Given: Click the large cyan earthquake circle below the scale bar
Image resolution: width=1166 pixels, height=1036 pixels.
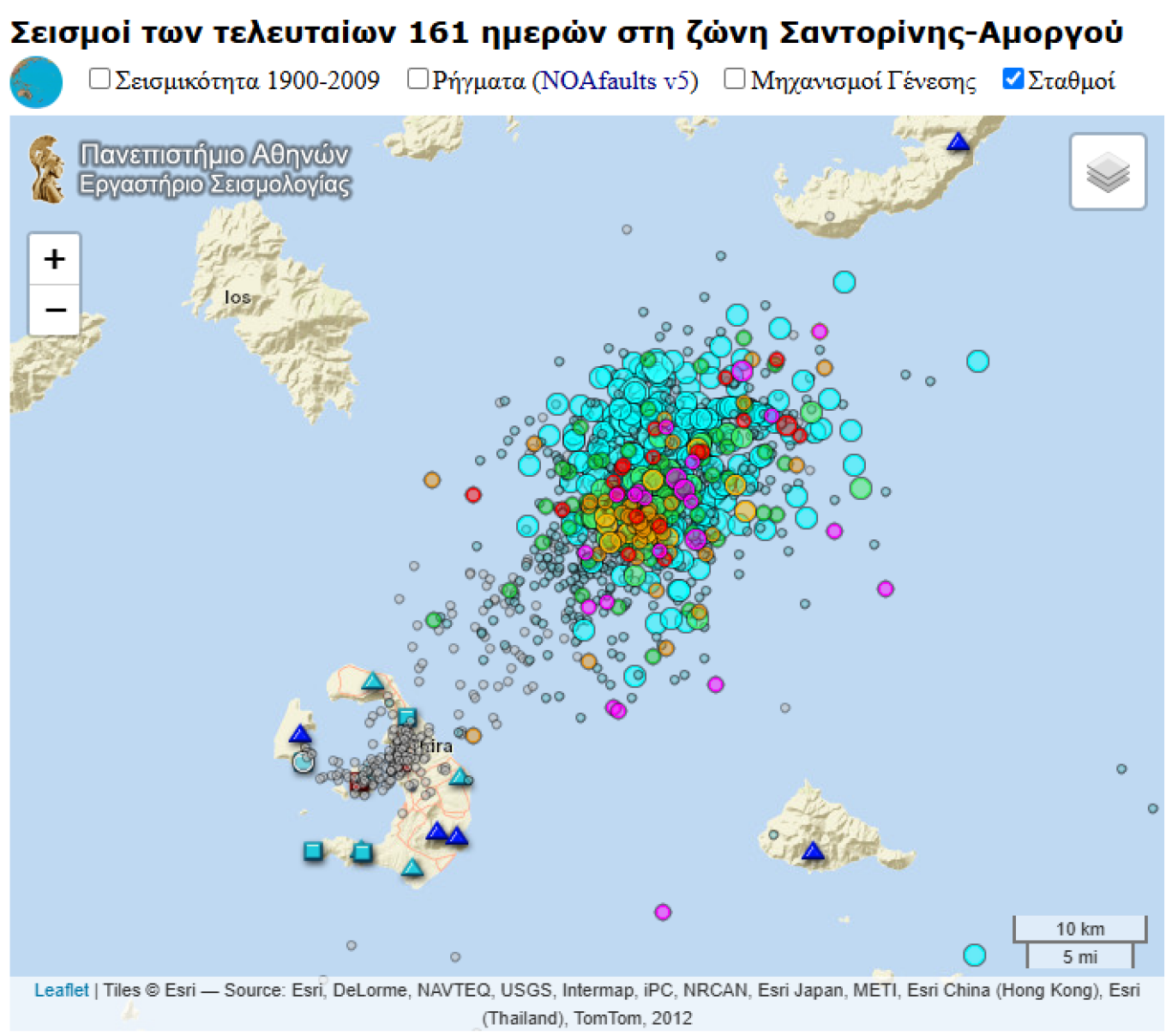Looking at the screenshot, I should (974, 955).
